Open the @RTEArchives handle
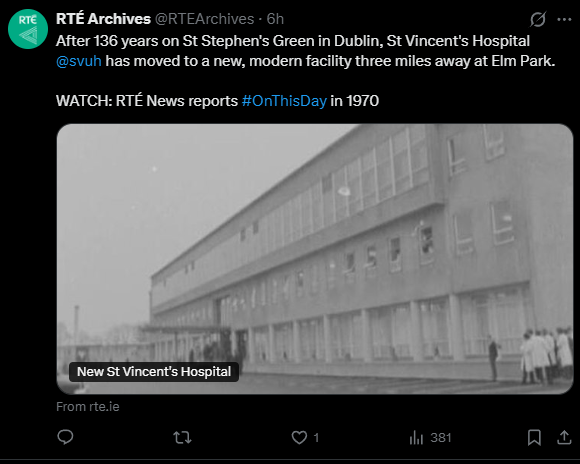Viewport: 580px width, 464px height. [204, 19]
